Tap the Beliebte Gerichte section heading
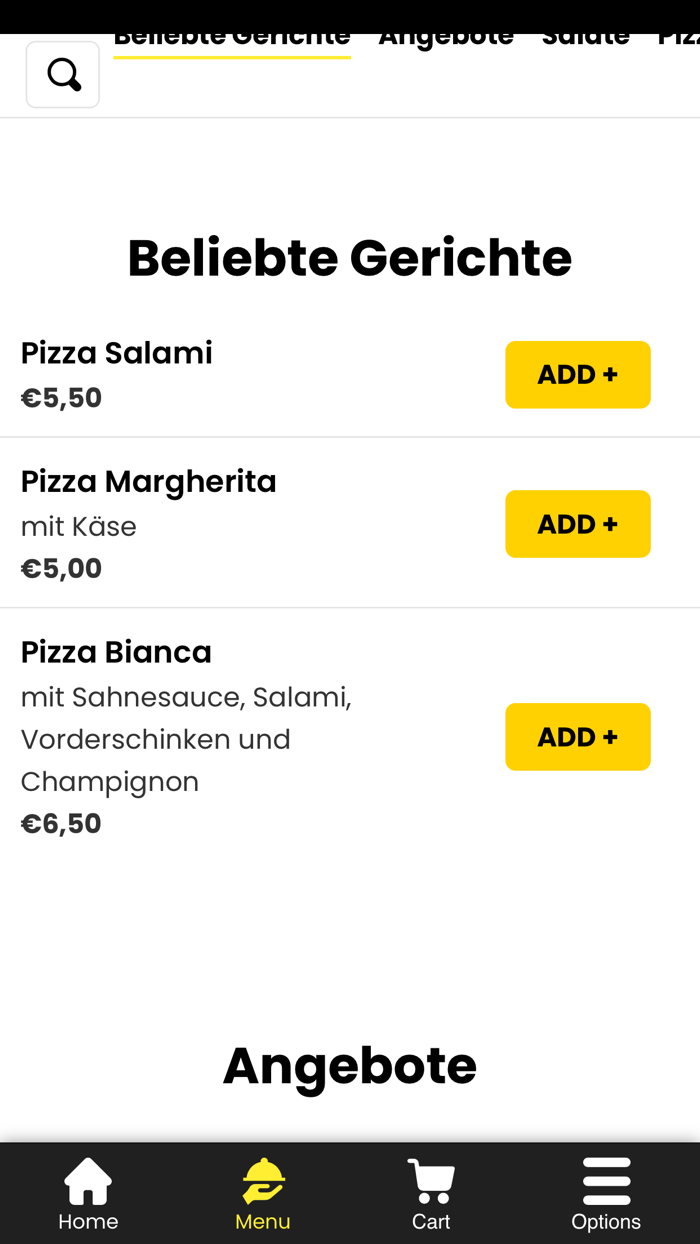This screenshot has width=700, height=1244. pos(349,257)
